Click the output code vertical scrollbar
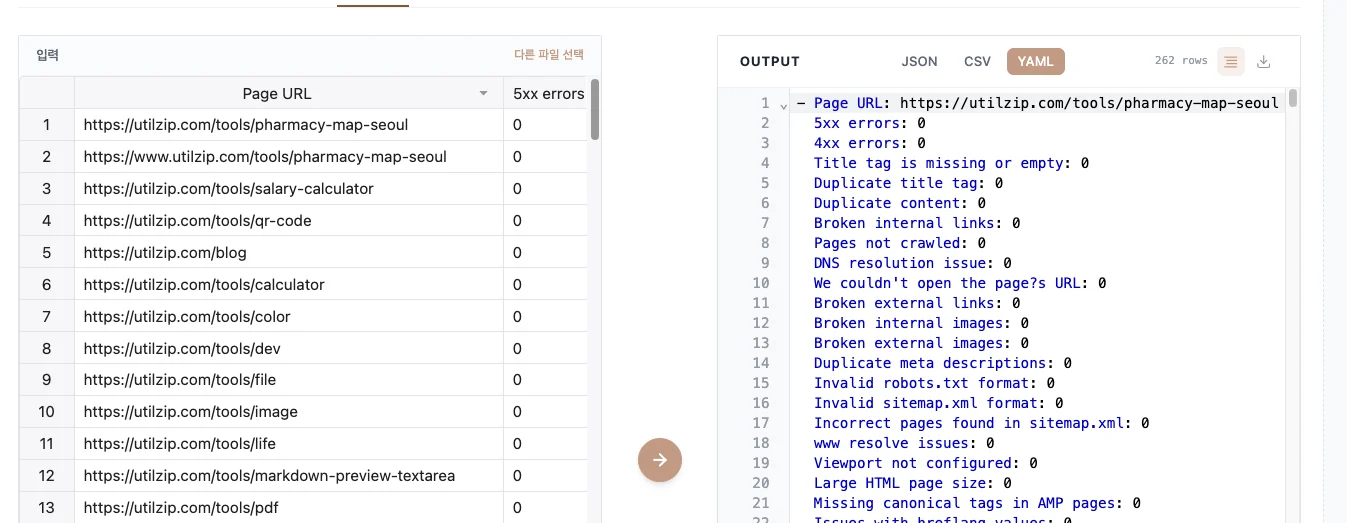 tap(1293, 98)
